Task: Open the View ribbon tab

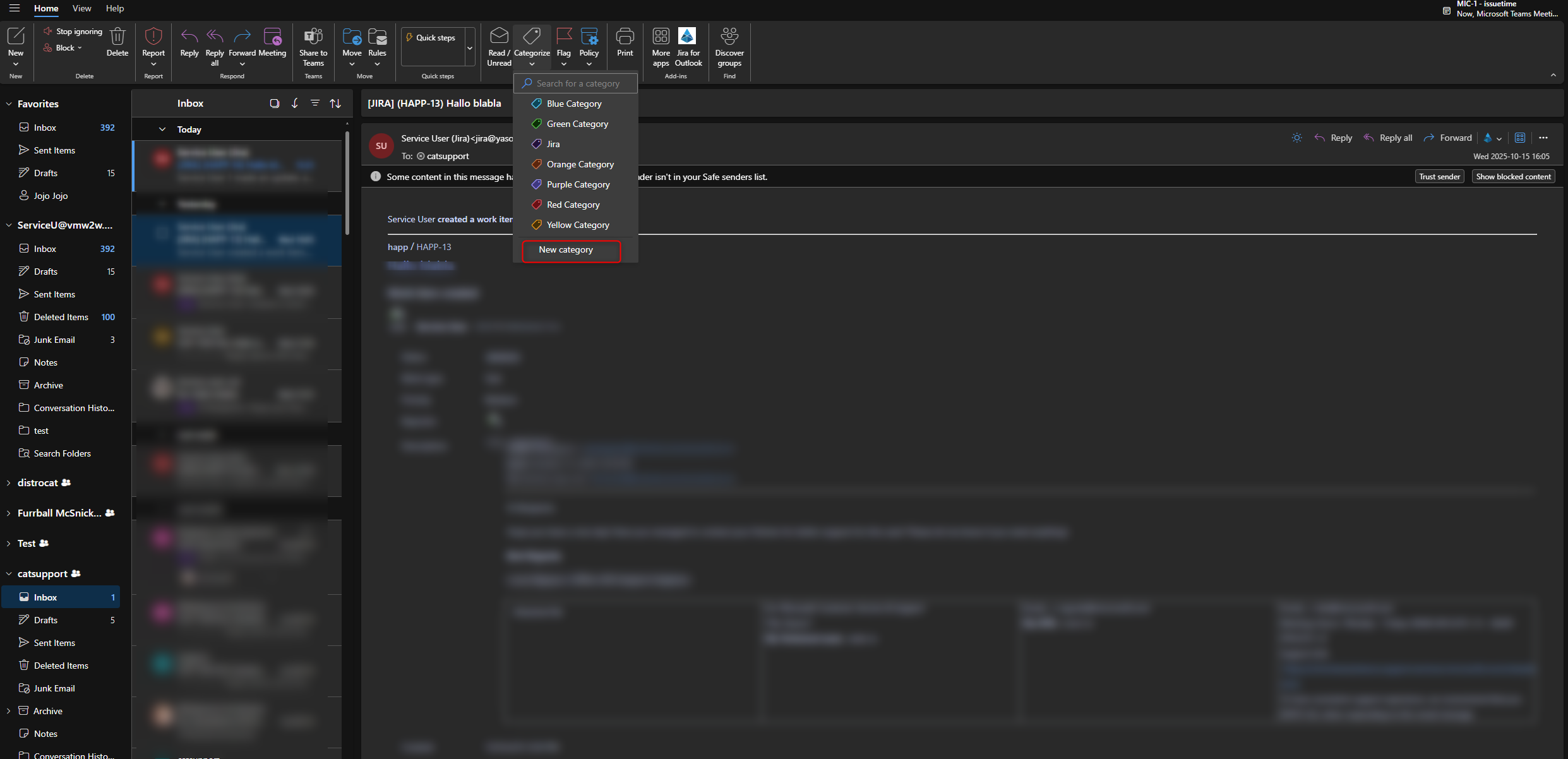Action: click(81, 8)
